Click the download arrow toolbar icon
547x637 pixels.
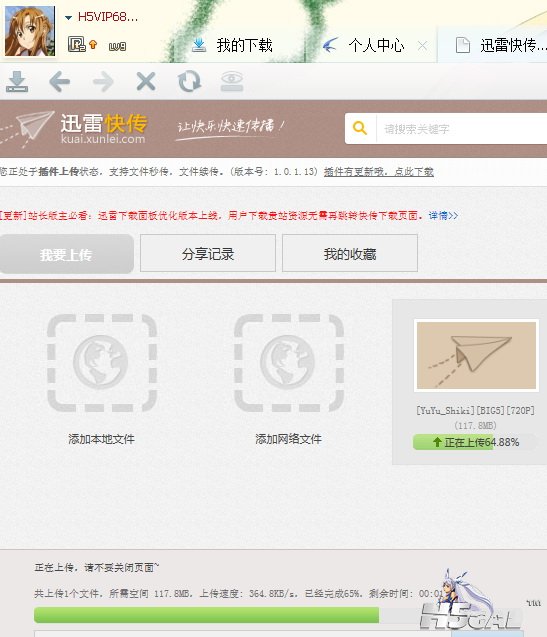[17, 81]
